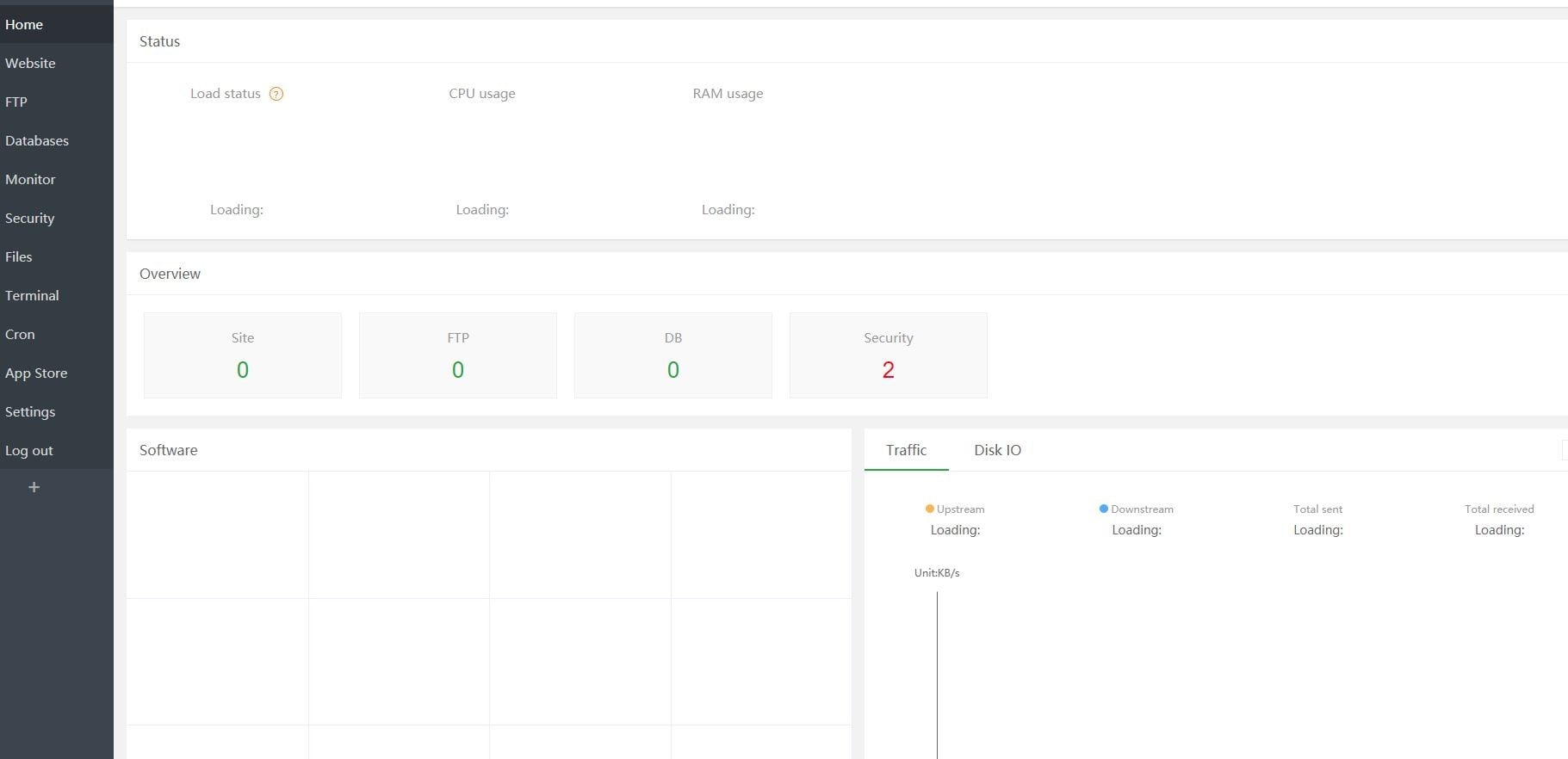Select the Traffic tab
This screenshot has height=759, width=1568.
tap(906, 450)
